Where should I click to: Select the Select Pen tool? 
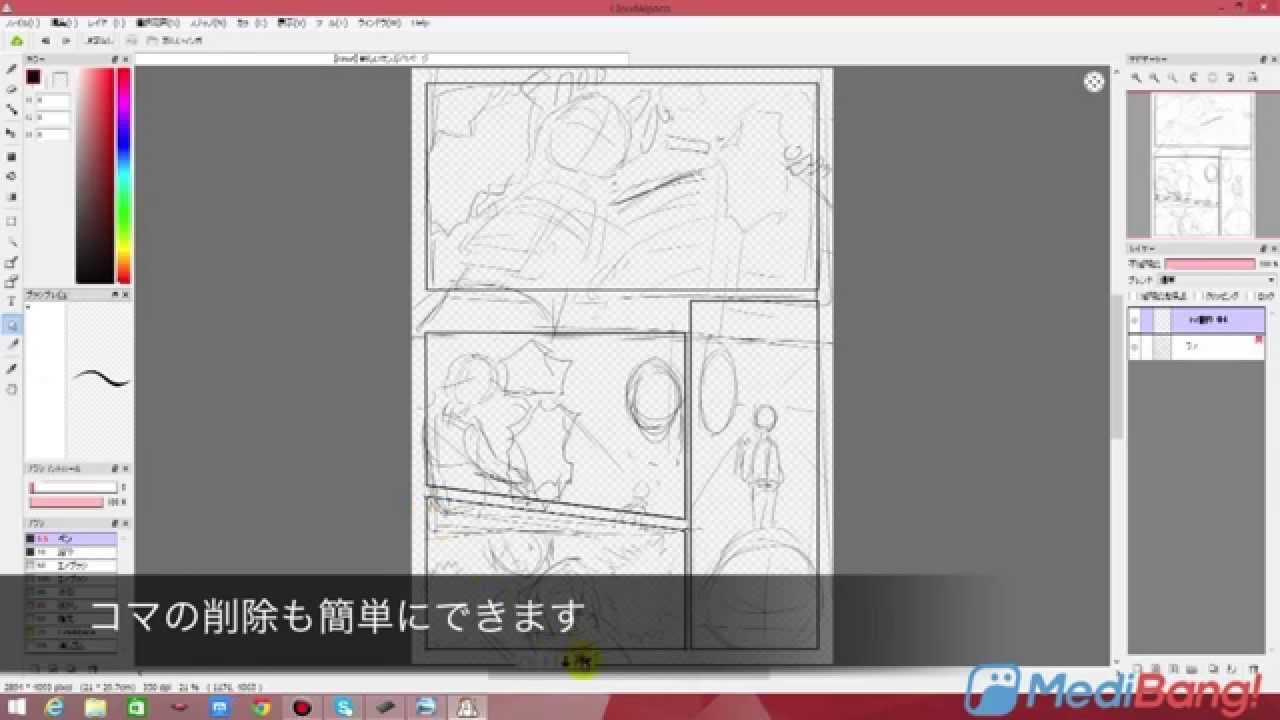(x=12, y=262)
